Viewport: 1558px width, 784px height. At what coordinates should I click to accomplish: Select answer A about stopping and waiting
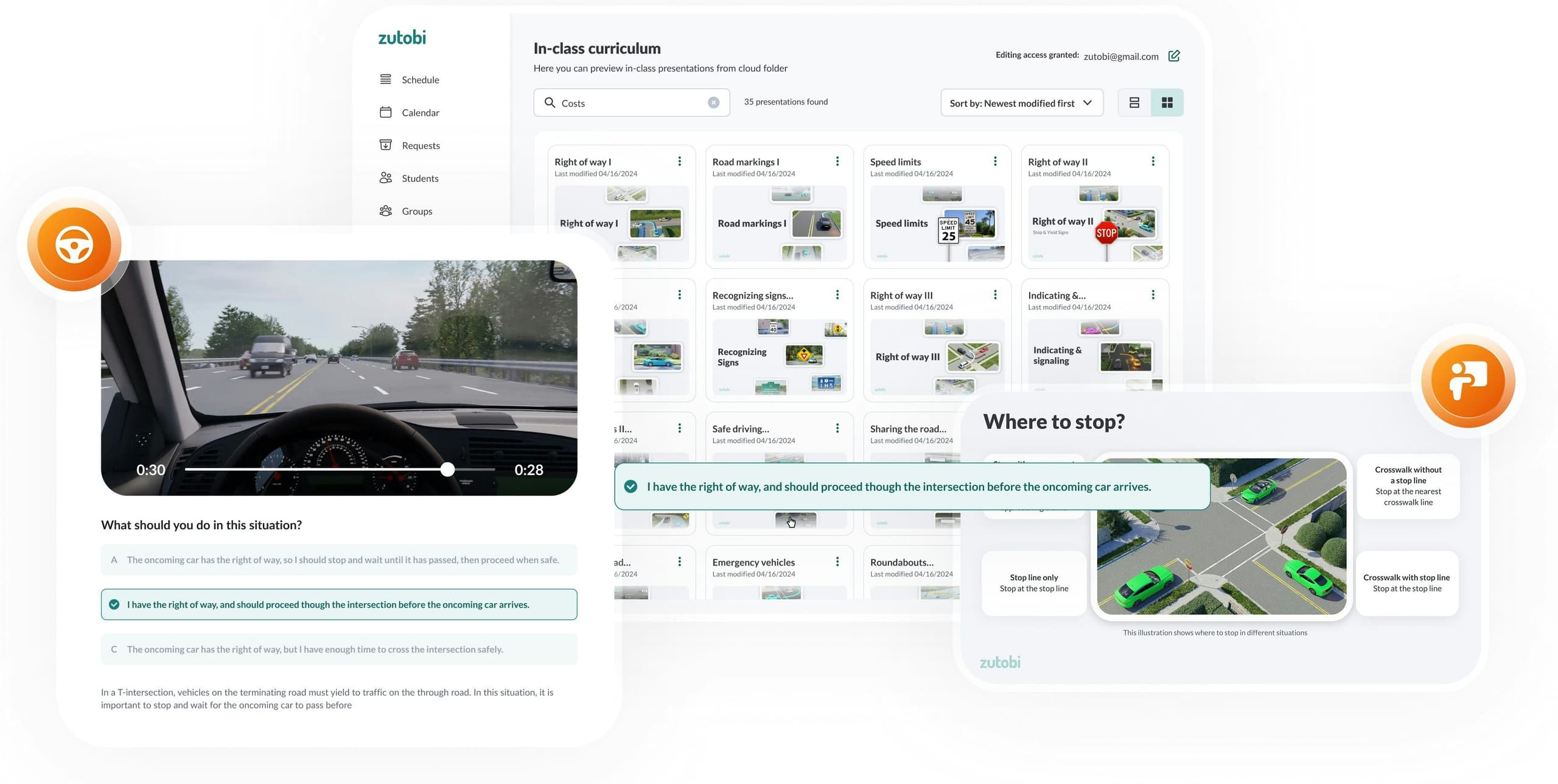[339, 560]
